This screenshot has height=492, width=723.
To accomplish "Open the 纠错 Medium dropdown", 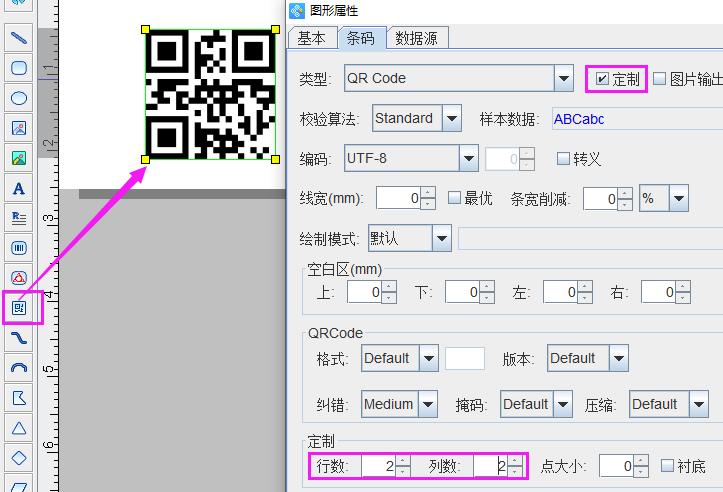I will tap(428, 404).
